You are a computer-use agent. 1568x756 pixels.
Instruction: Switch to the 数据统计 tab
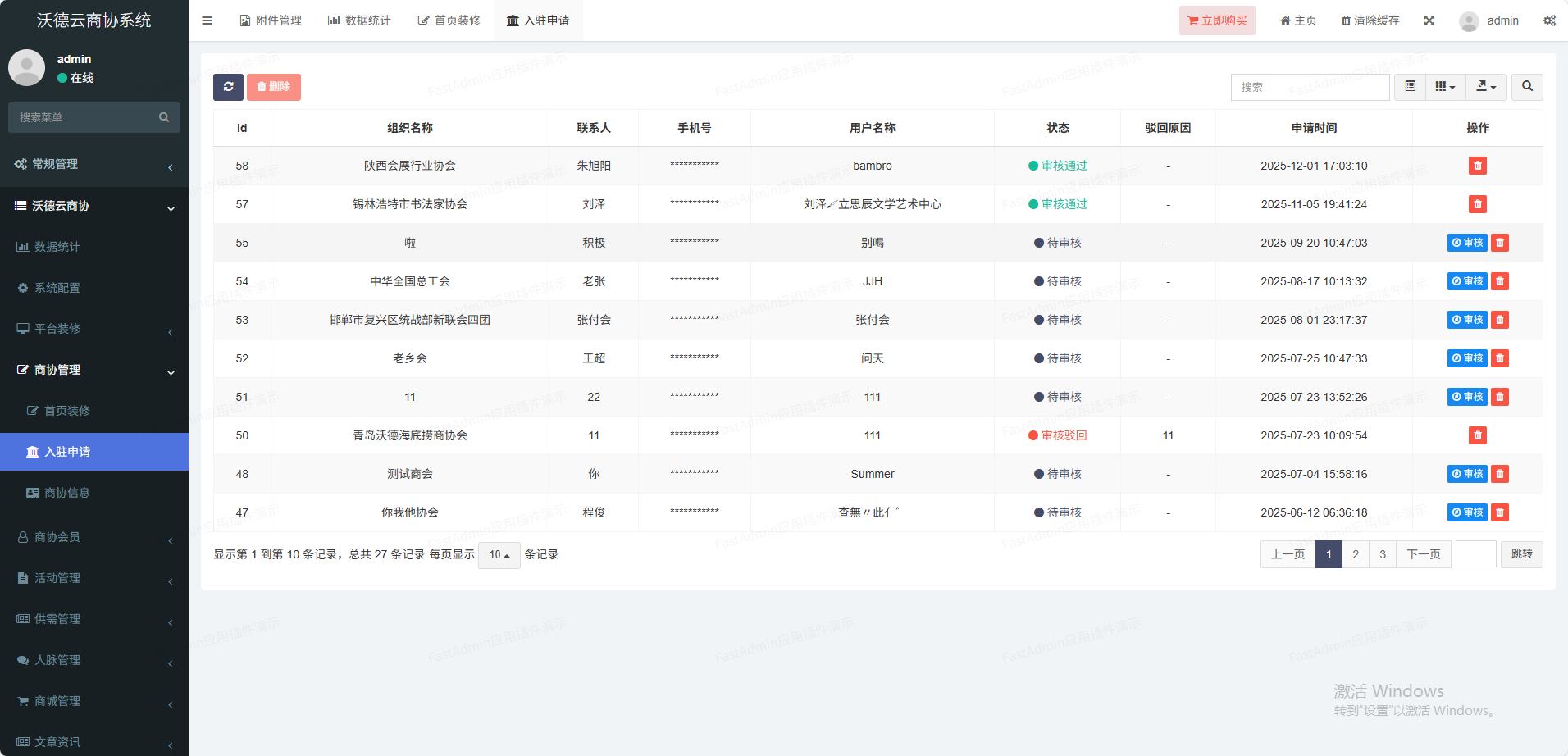point(359,20)
